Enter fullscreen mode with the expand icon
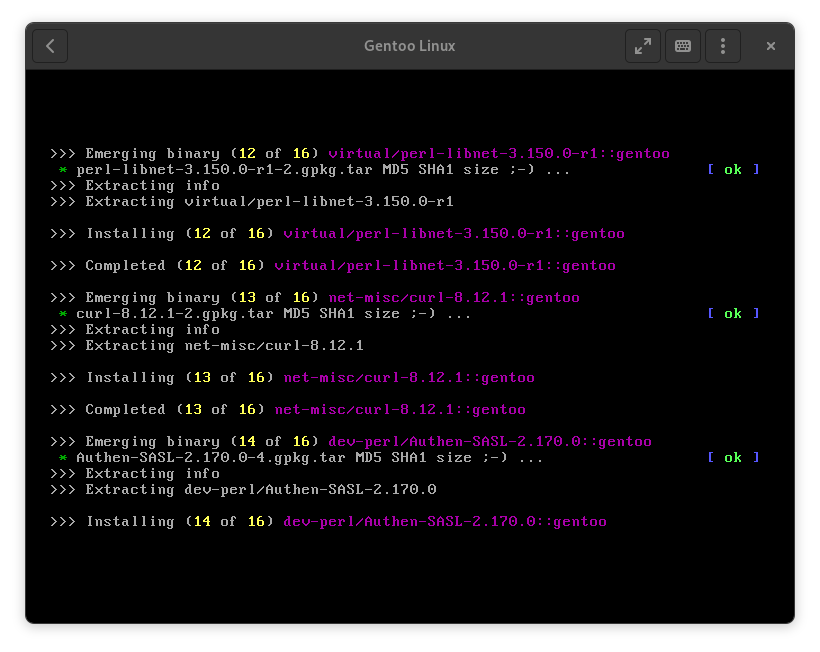Viewport: 820px width, 652px height. pos(643,46)
